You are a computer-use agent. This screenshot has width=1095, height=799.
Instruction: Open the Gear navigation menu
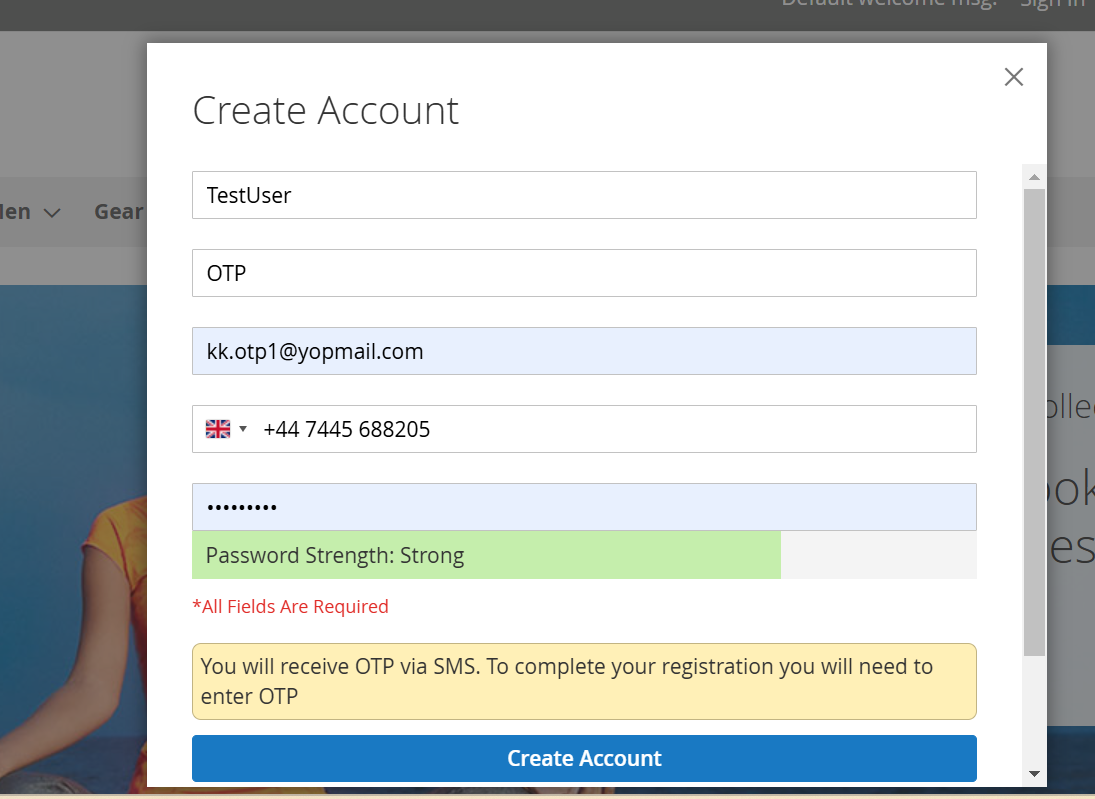point(119,211)
